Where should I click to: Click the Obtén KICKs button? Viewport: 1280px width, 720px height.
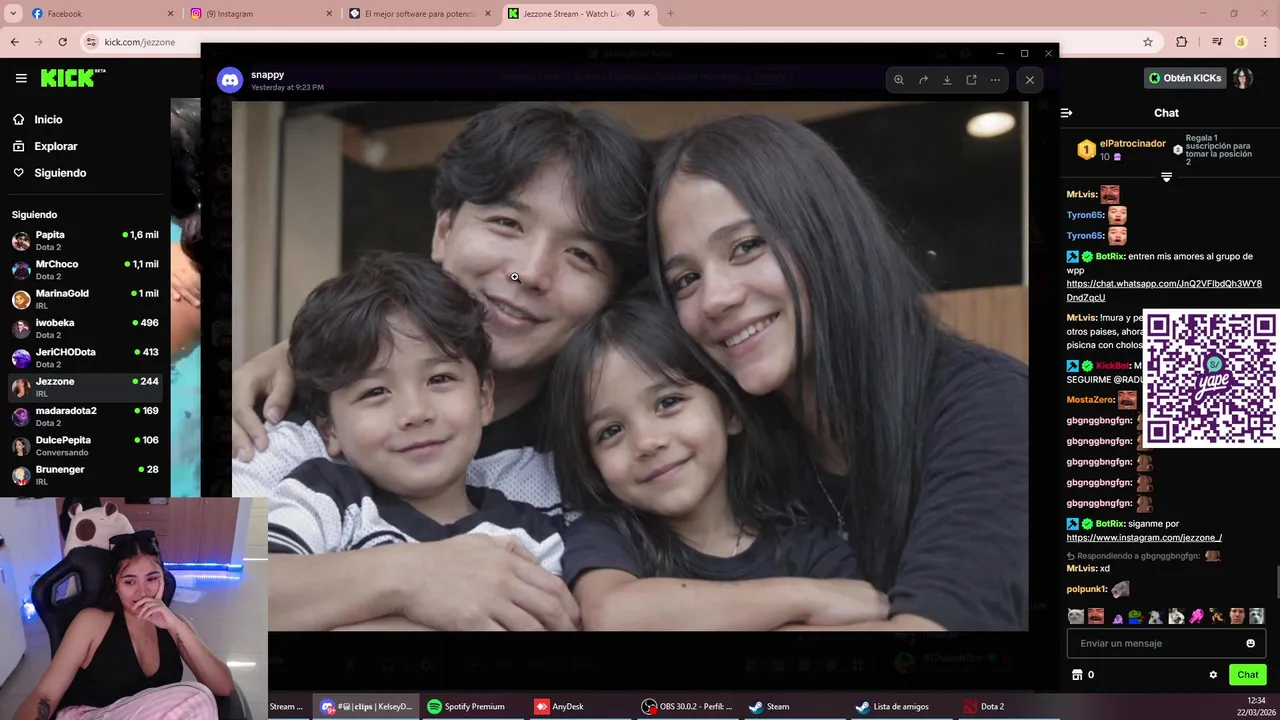coord(1185,78)
